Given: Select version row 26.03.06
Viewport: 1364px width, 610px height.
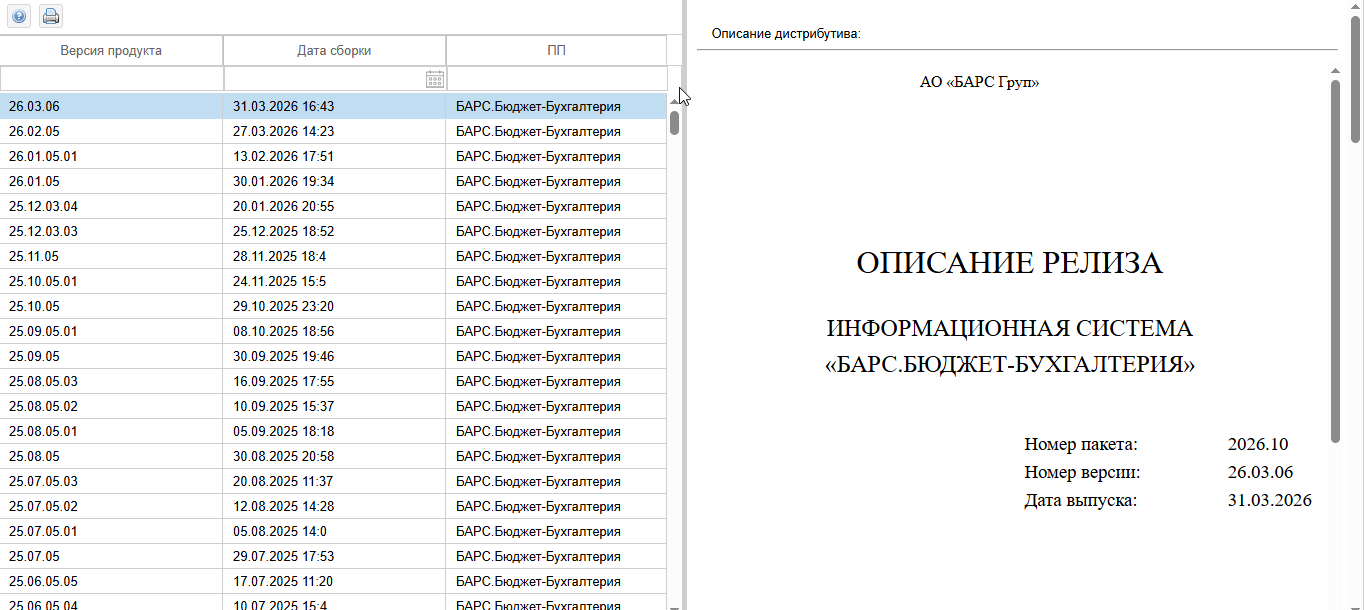Looking at the screenshot, I should click(333, 106).
